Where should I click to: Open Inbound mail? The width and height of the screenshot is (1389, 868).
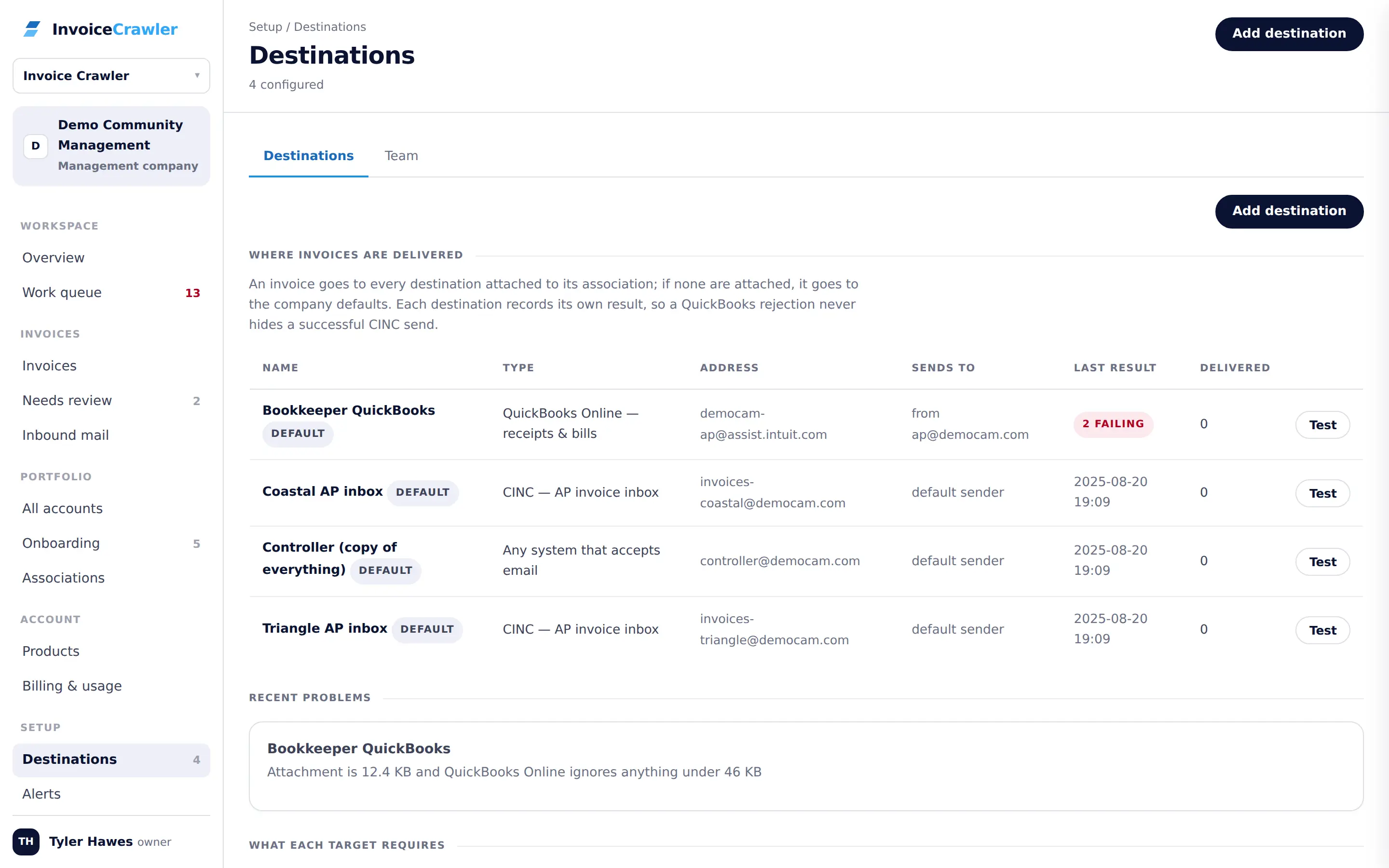pyautogui.click(x=111, y=435)
